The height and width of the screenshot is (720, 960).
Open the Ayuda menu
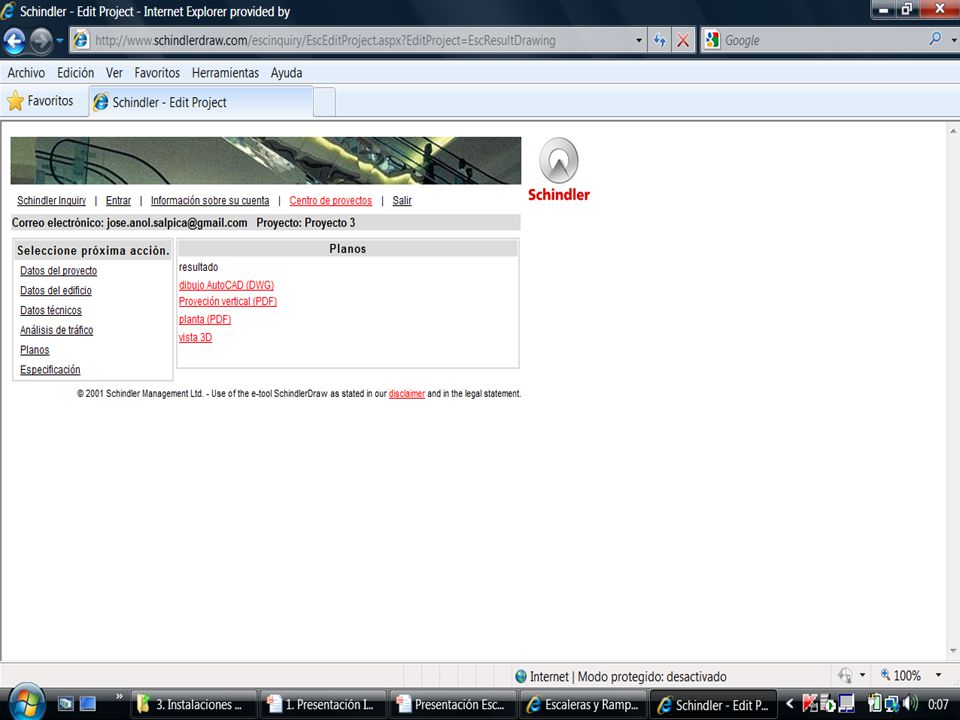click(x=287, y=73)
